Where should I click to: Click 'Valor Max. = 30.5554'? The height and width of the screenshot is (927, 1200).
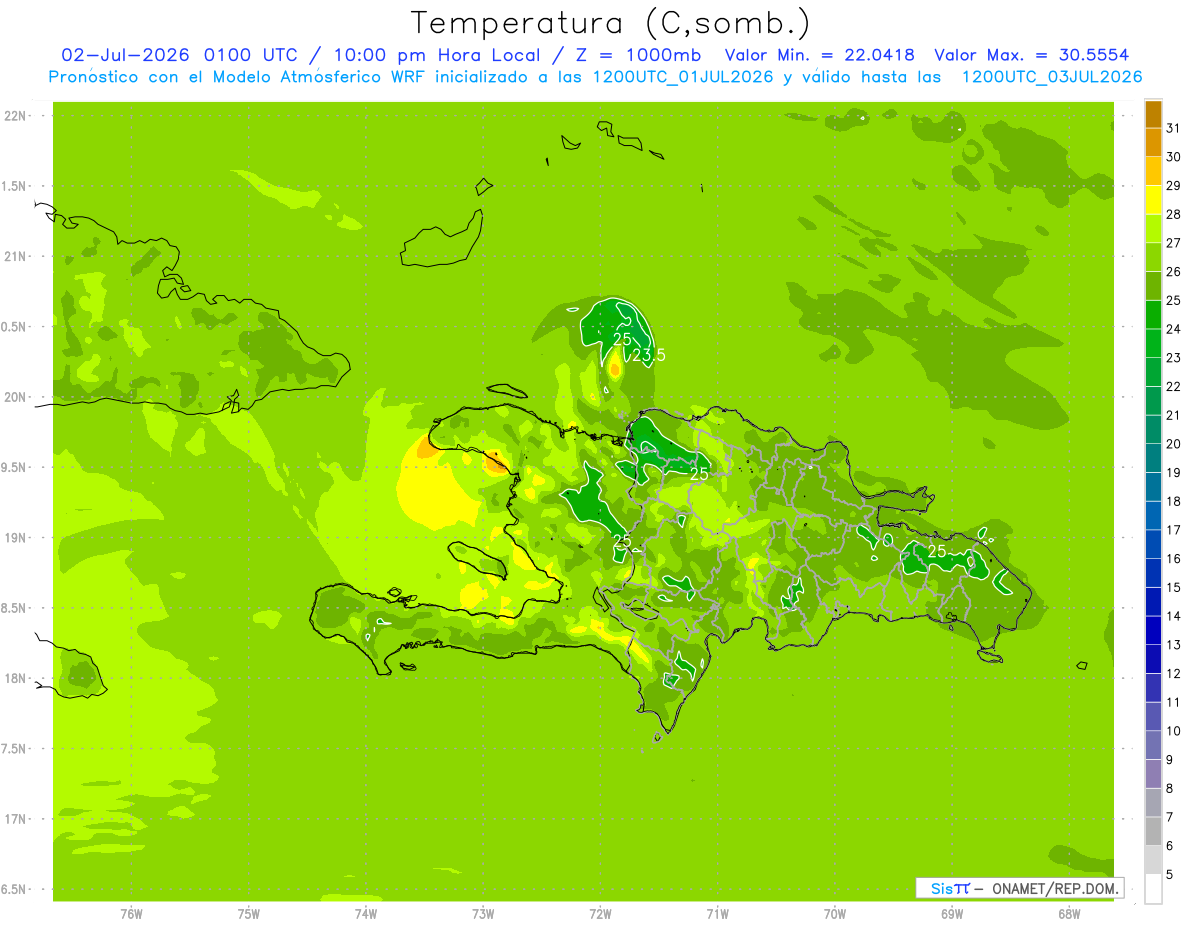pos(1034,55)
